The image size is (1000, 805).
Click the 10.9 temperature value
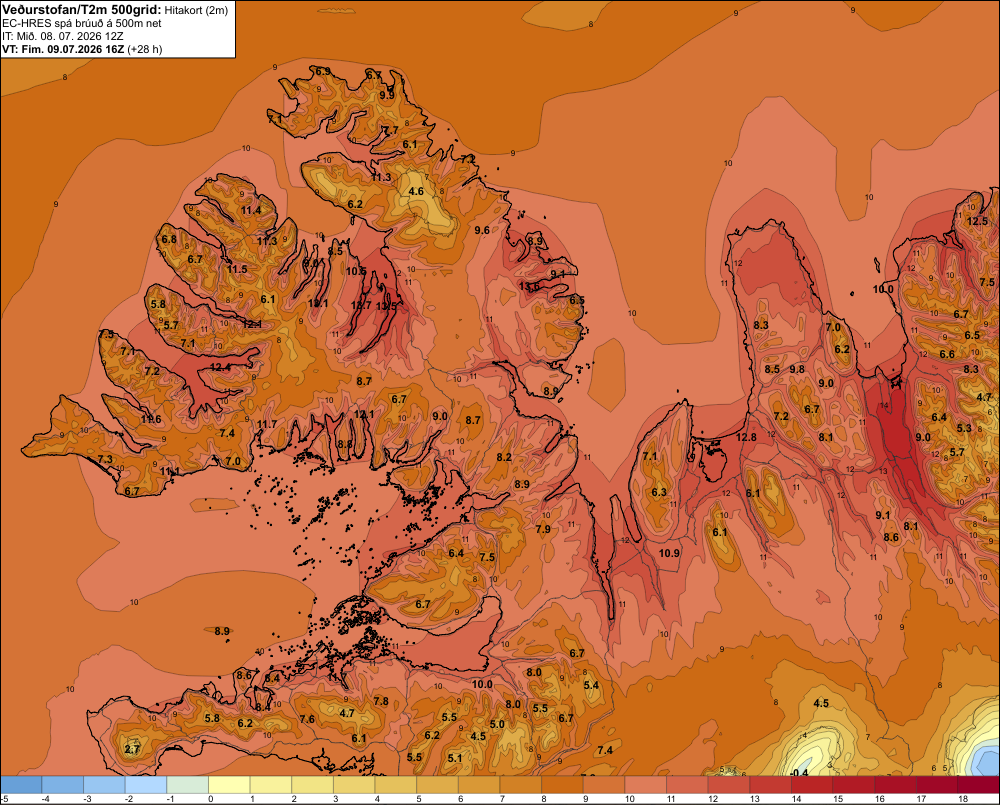click(669, 553)
